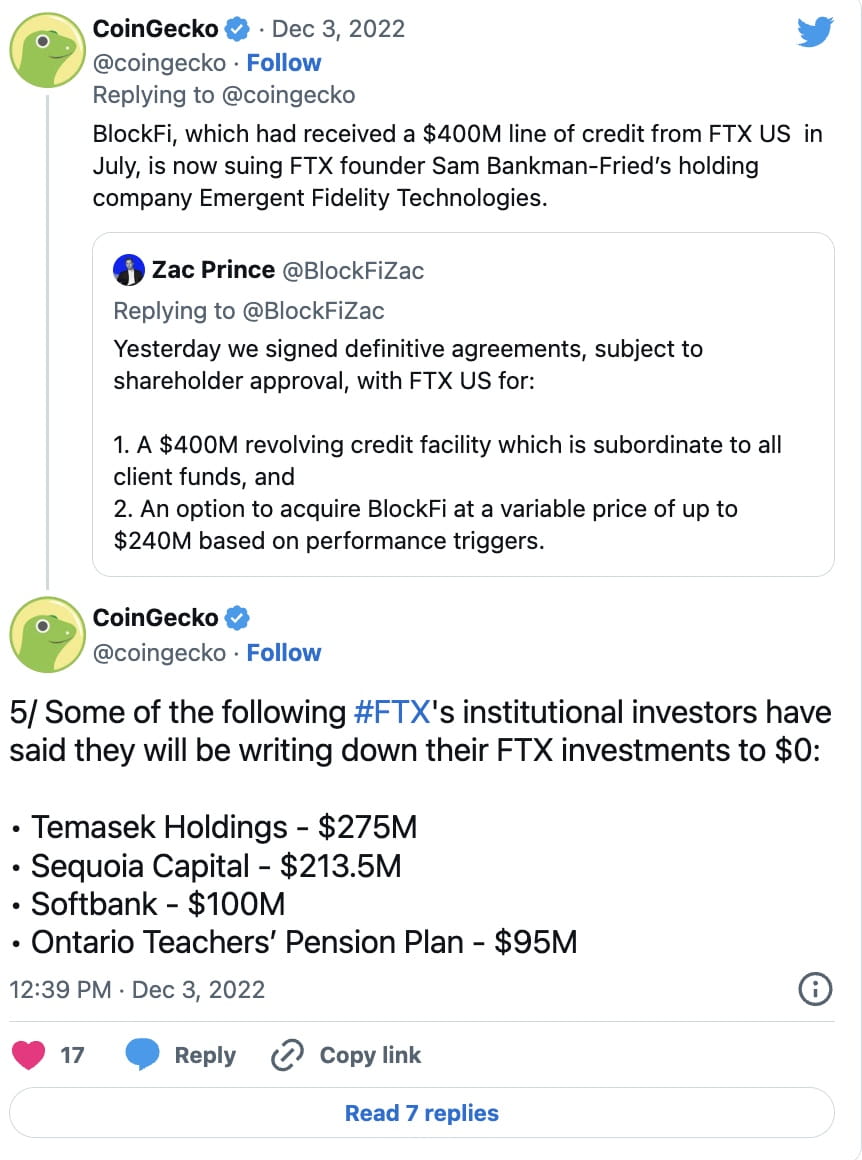Click the Copy link label
Viewport: 862px width, 1160px height.
(x=370, y=1055)
